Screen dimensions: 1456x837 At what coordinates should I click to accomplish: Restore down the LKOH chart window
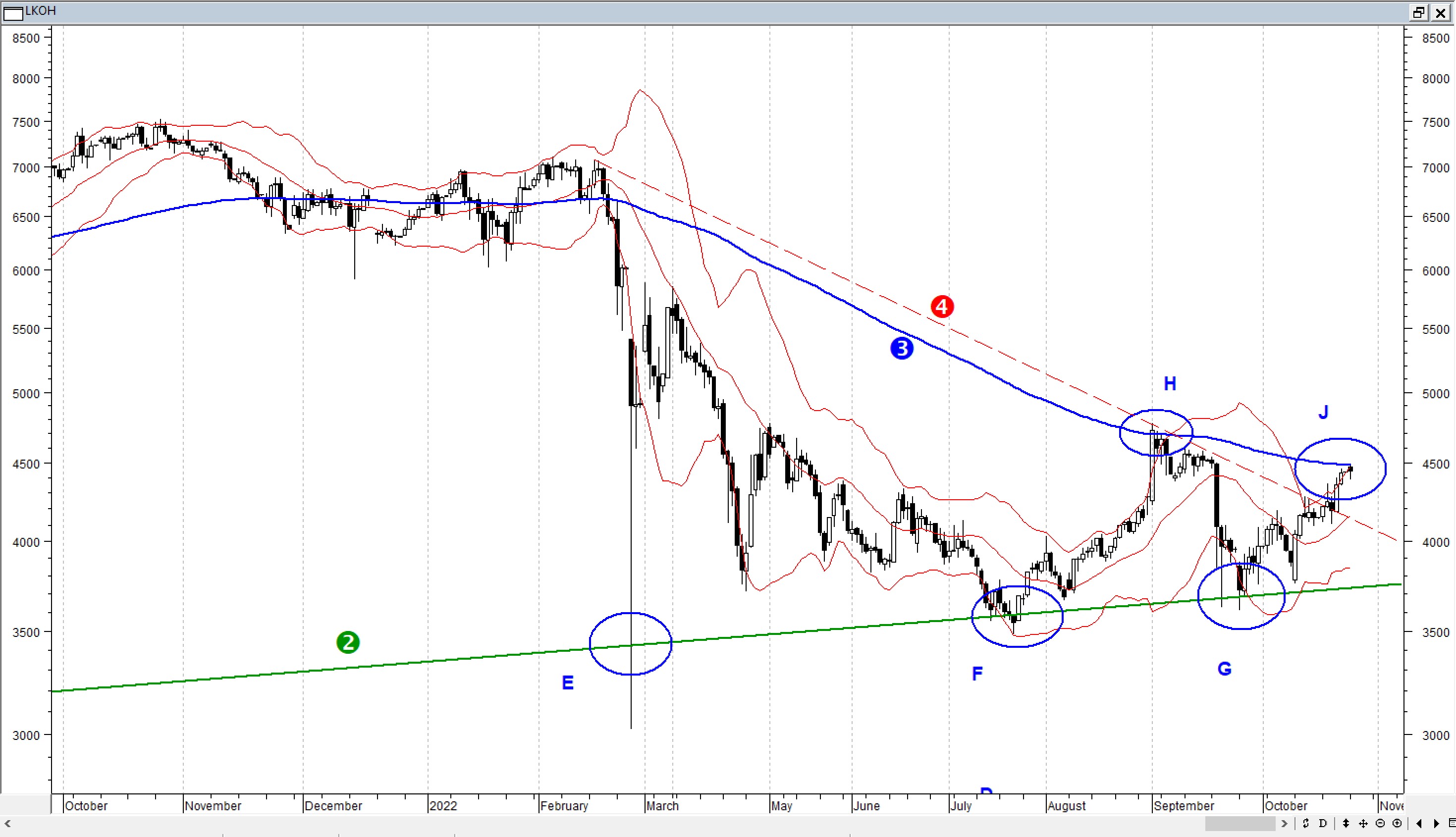[x=1419, y=12]
